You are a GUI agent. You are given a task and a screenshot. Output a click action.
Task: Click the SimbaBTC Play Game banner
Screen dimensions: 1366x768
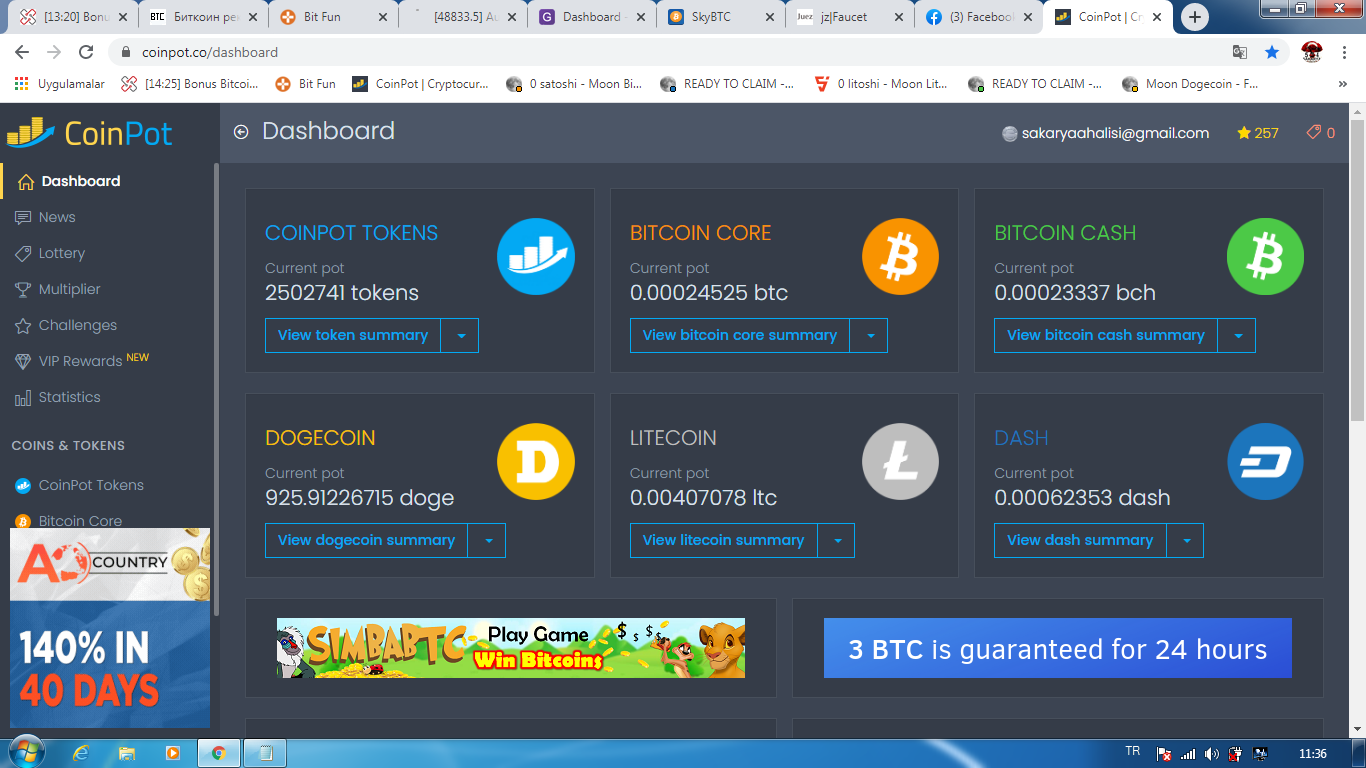[x=511, y=648]
